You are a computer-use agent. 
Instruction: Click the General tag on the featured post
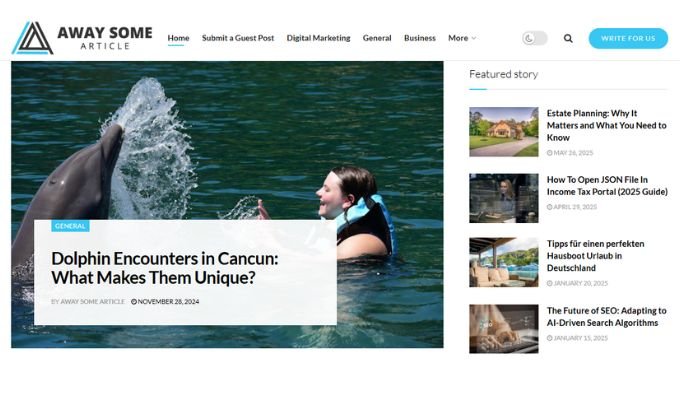coord(70,226)
